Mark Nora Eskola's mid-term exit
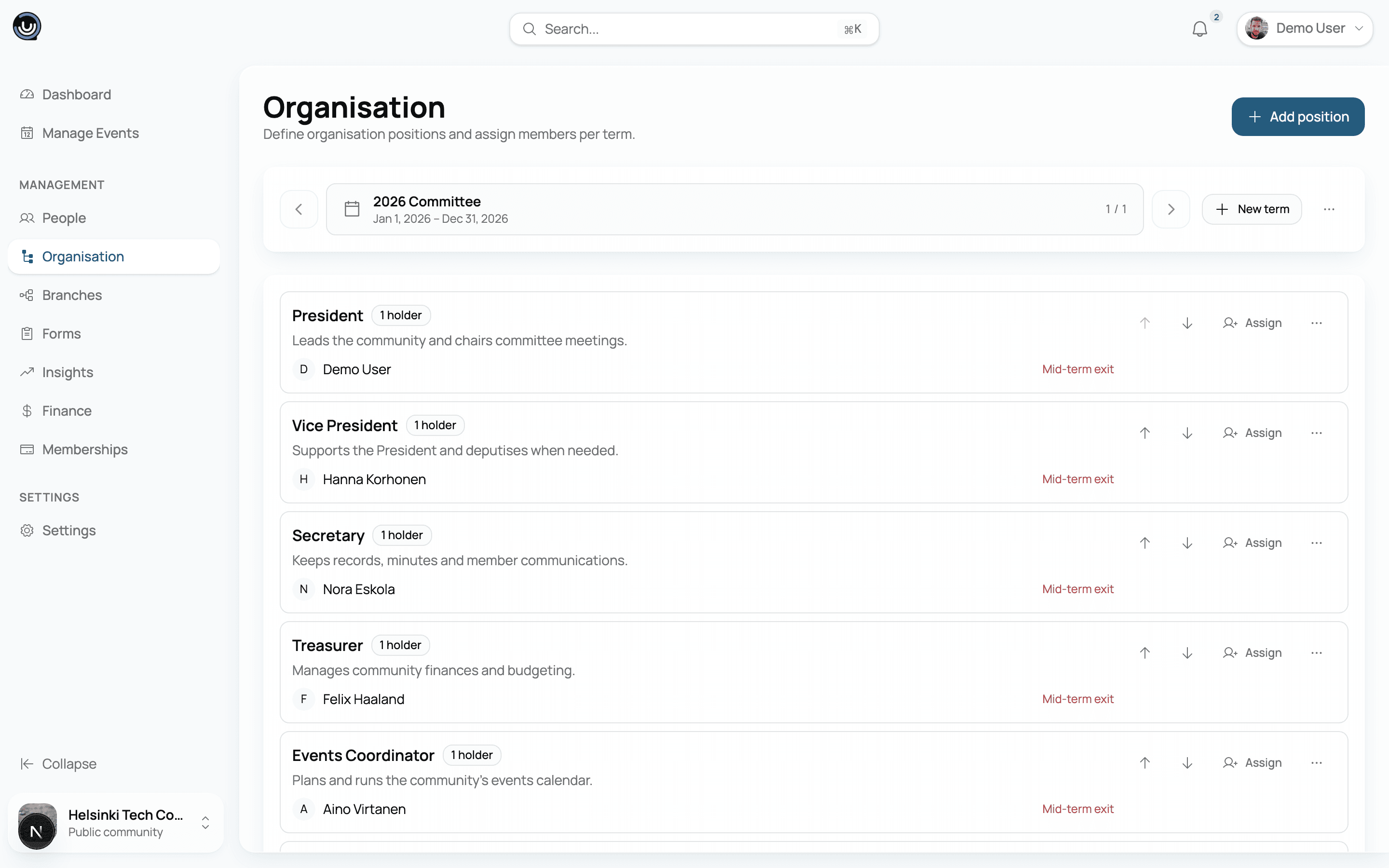 [1078, 589]
